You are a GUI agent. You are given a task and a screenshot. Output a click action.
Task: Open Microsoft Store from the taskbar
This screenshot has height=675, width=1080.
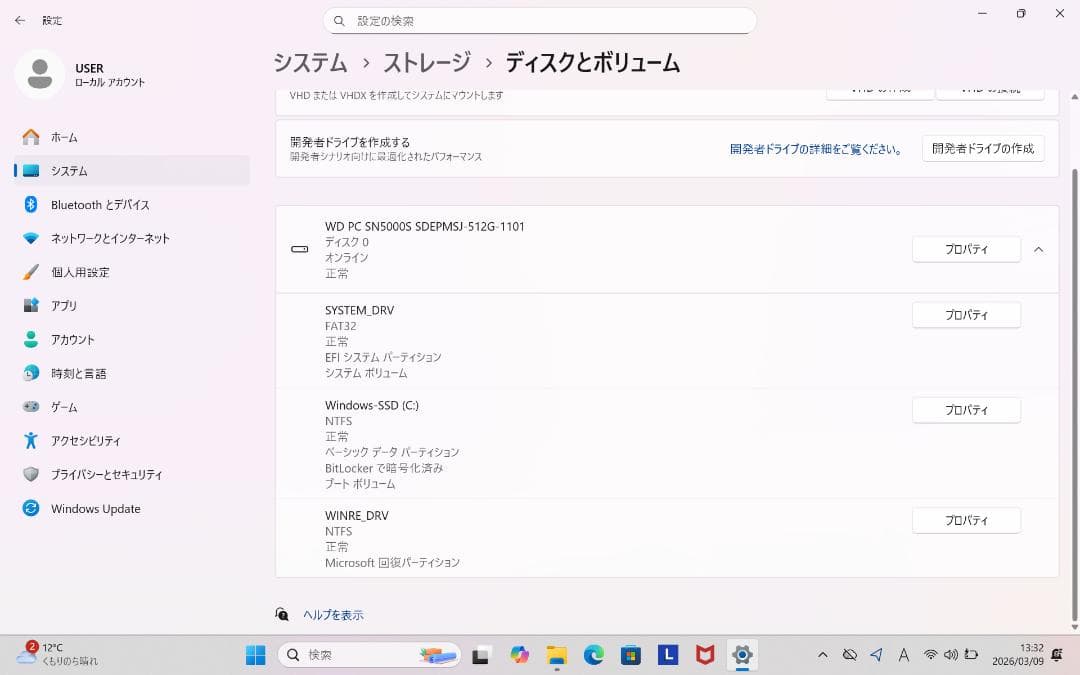tap(631, 655)
